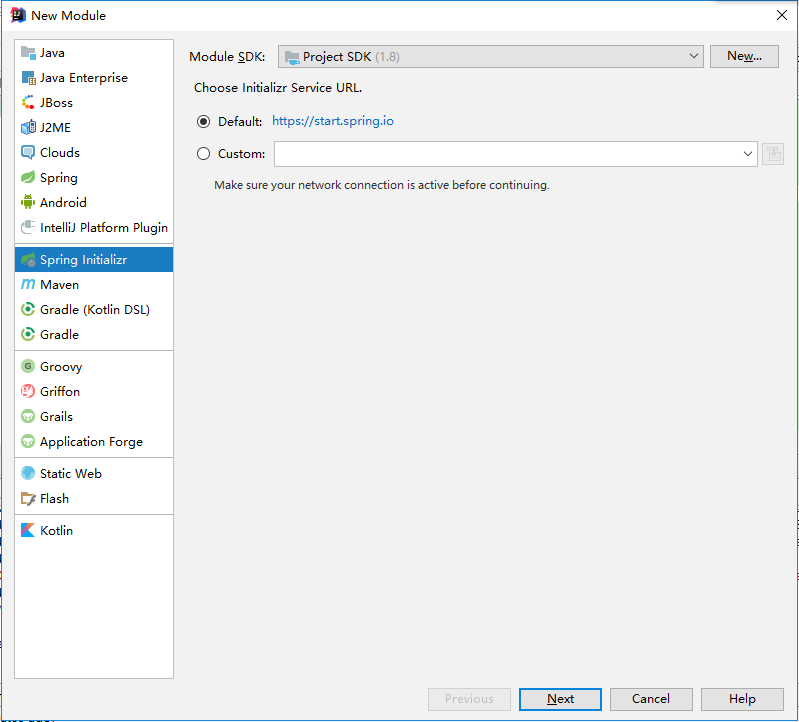Click the Static Web globe icon
Viewport: 799px width, 722px height.
28,473
